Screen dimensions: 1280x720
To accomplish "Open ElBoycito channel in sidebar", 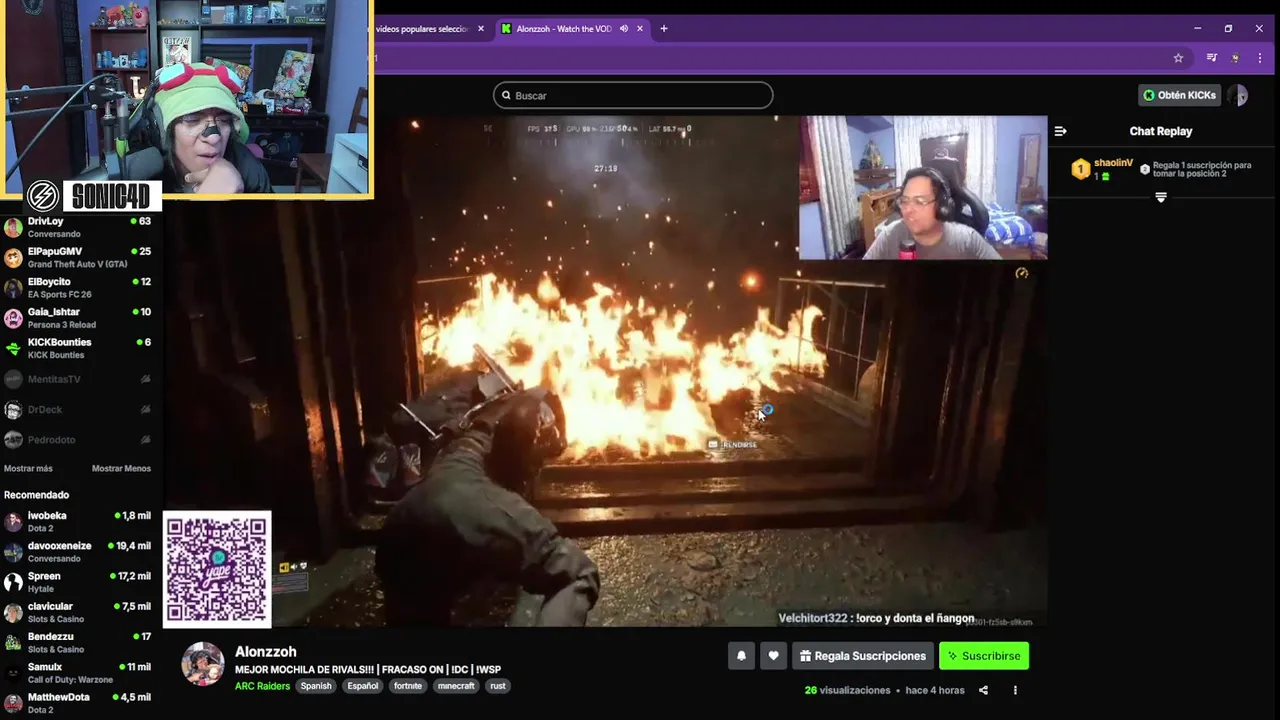I will click(80, 287).
